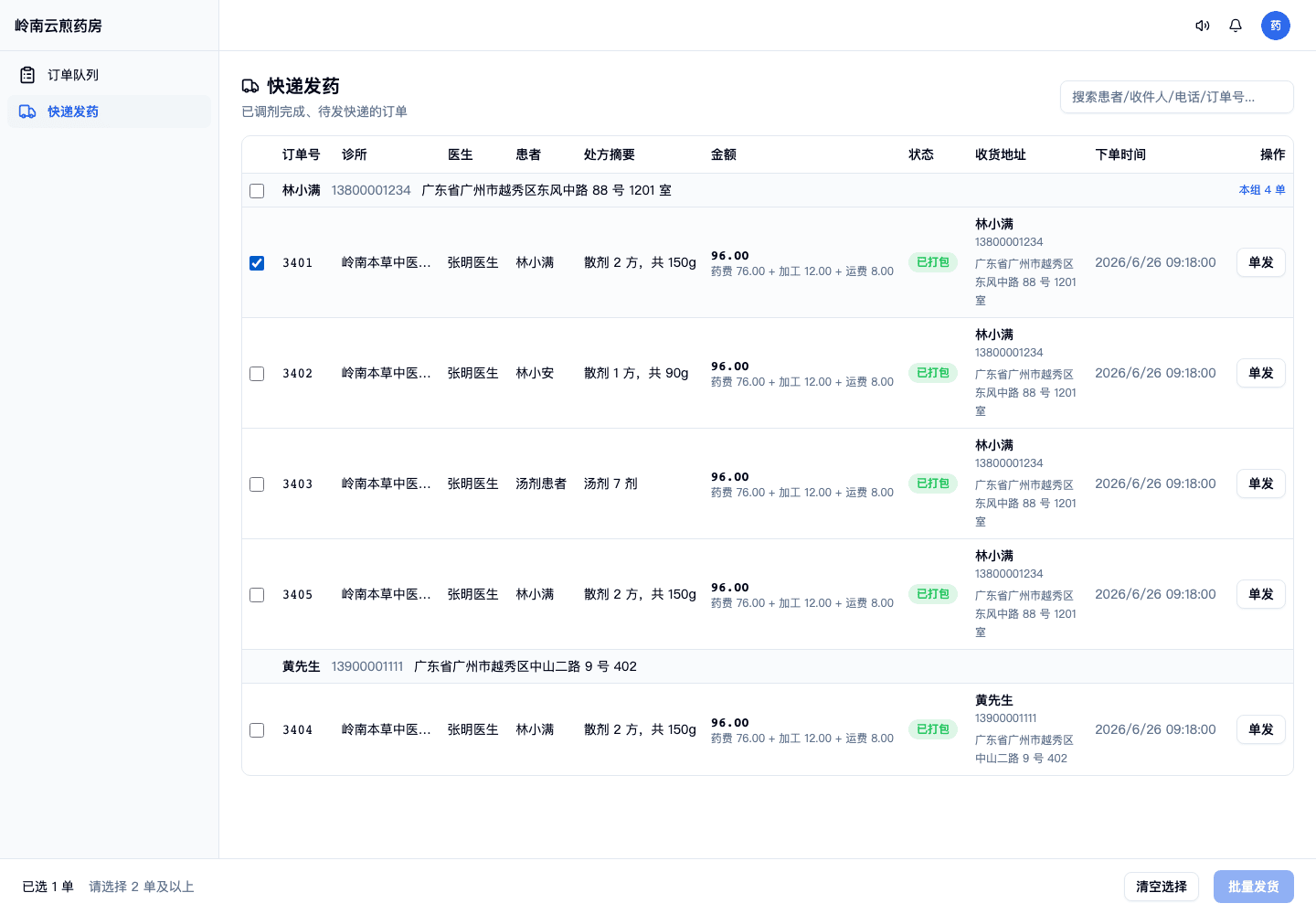Open the 药 user avatar menu
This screenshot has height=914, width=1316.
[1276, 26]
